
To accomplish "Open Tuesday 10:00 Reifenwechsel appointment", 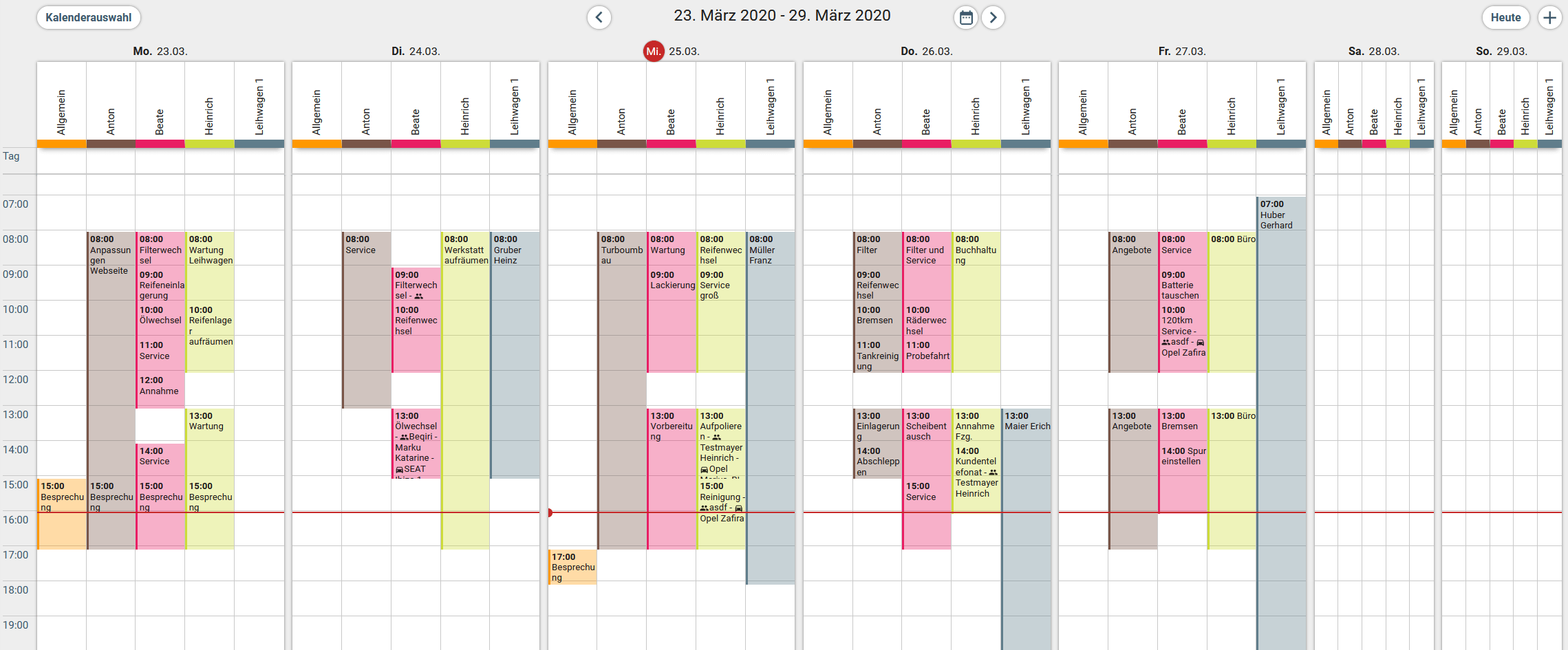I will 416,337.
